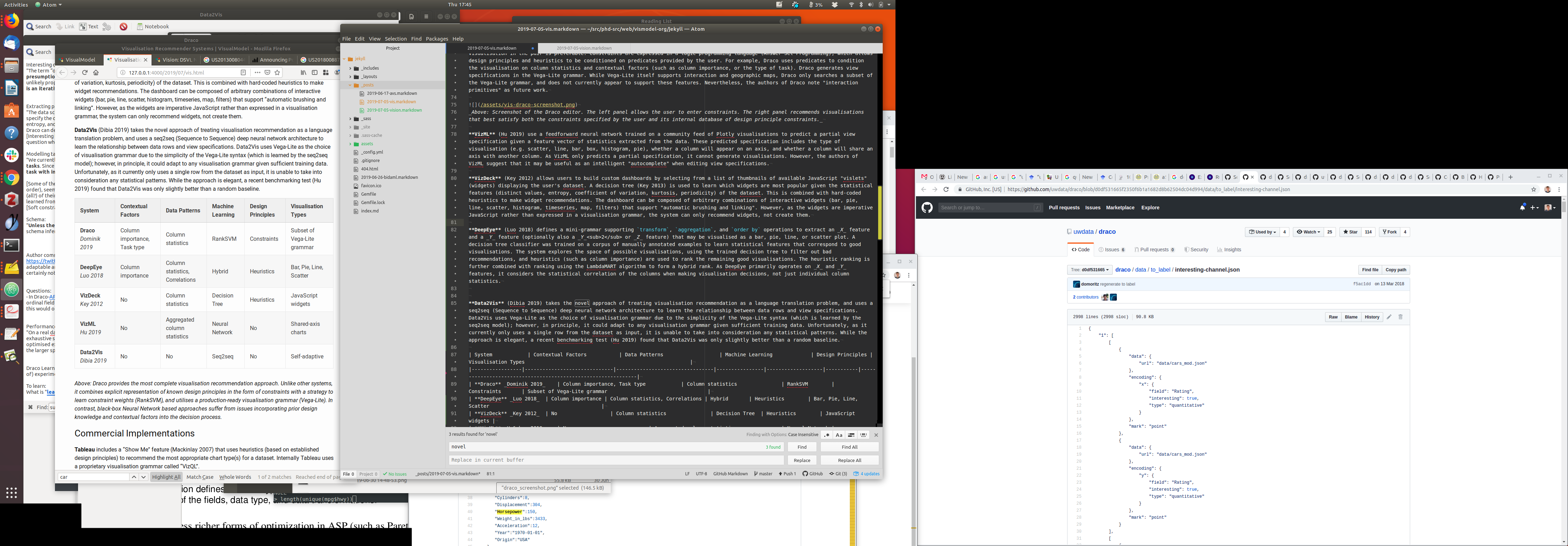The height and width of the screenshot is (546, 1568).
Task: Click the Replace All button
Action: [x=849, y=461]
